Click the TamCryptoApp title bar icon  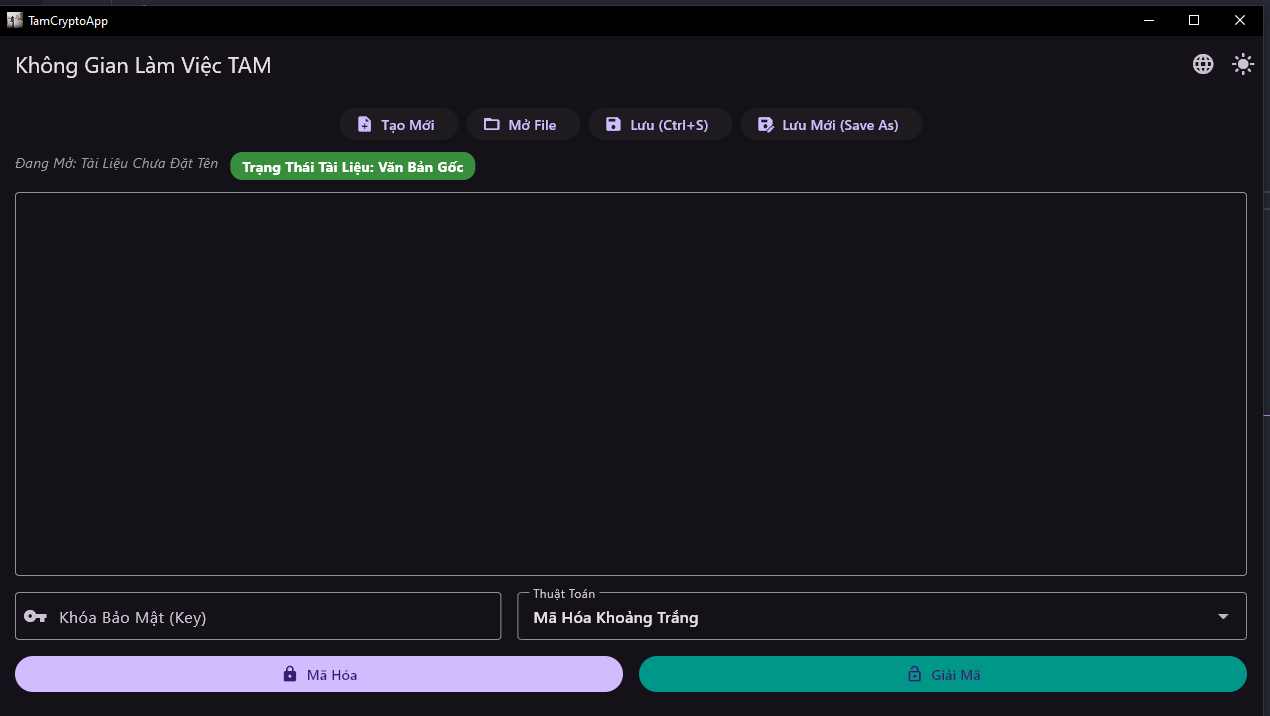15,20
